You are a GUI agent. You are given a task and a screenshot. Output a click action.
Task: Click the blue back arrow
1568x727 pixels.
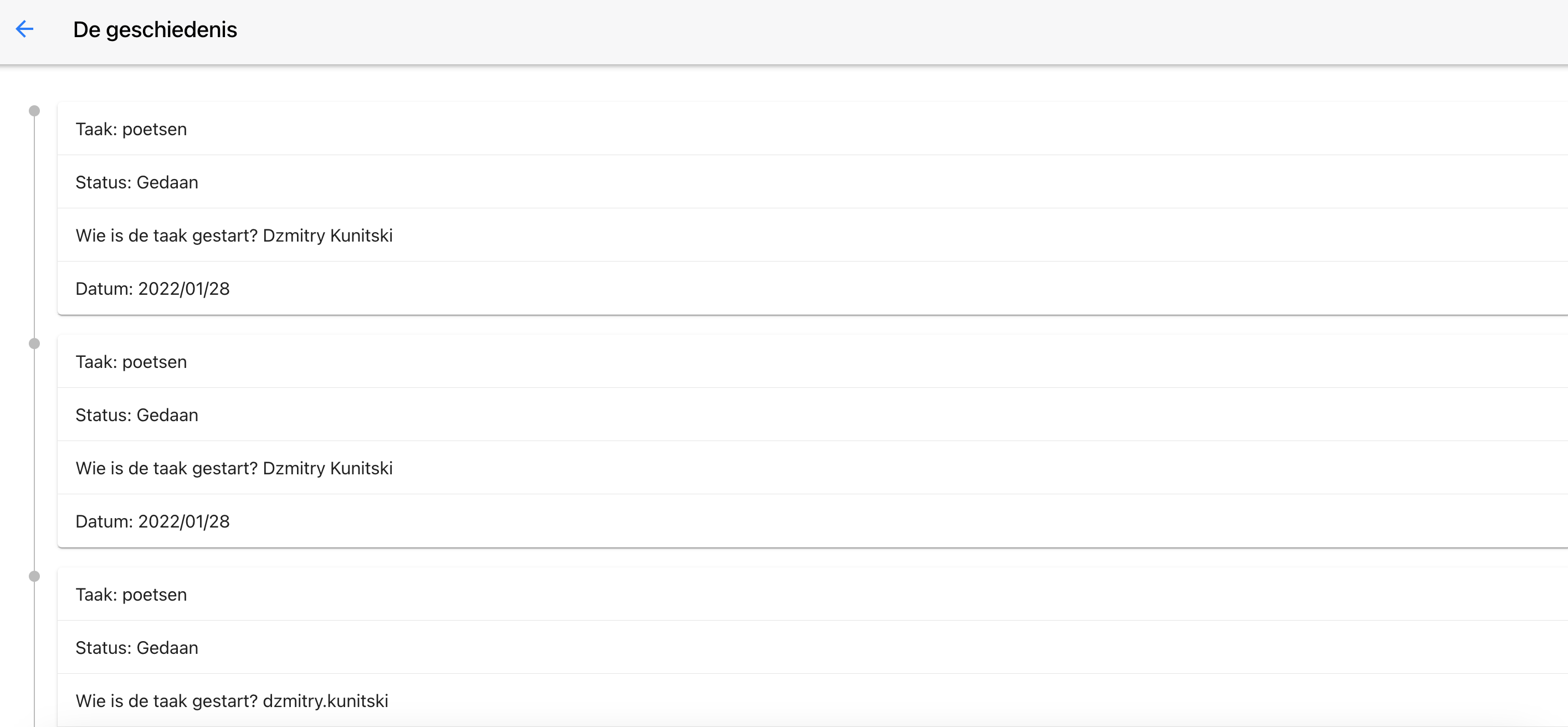(x=24, y=29)
